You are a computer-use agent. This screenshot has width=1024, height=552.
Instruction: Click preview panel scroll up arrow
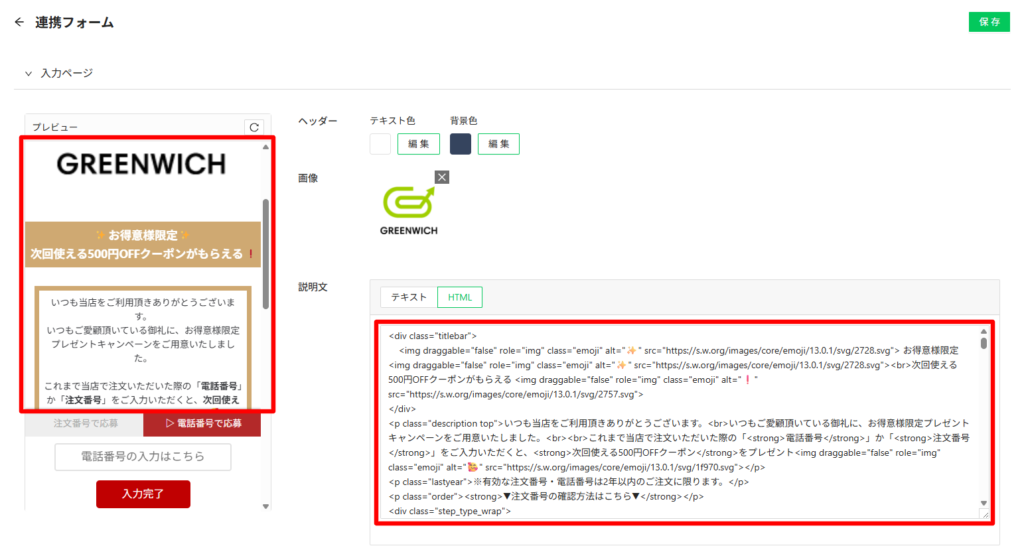tap(266, 147)
